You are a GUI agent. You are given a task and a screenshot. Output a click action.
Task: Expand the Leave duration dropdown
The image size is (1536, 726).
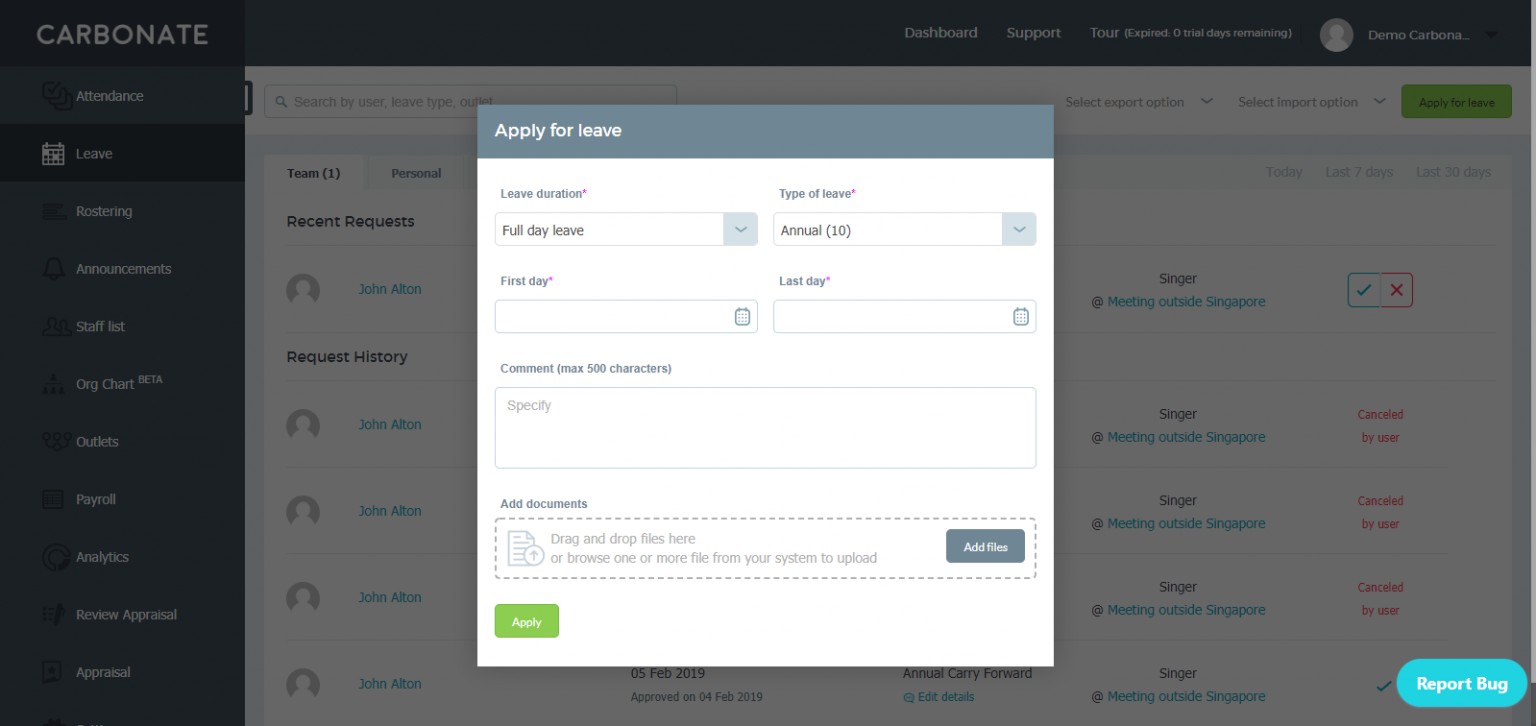[740, 230]
